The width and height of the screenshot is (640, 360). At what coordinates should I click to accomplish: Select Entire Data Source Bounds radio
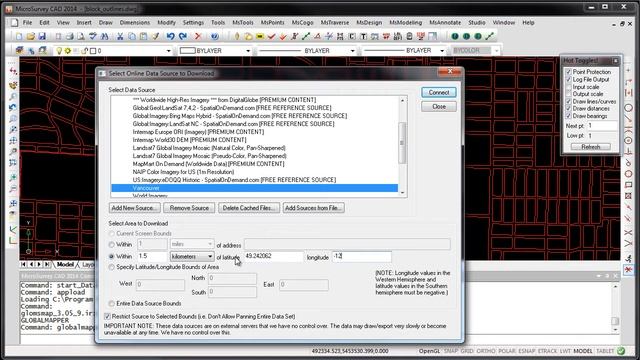click(x=111, y=304)
